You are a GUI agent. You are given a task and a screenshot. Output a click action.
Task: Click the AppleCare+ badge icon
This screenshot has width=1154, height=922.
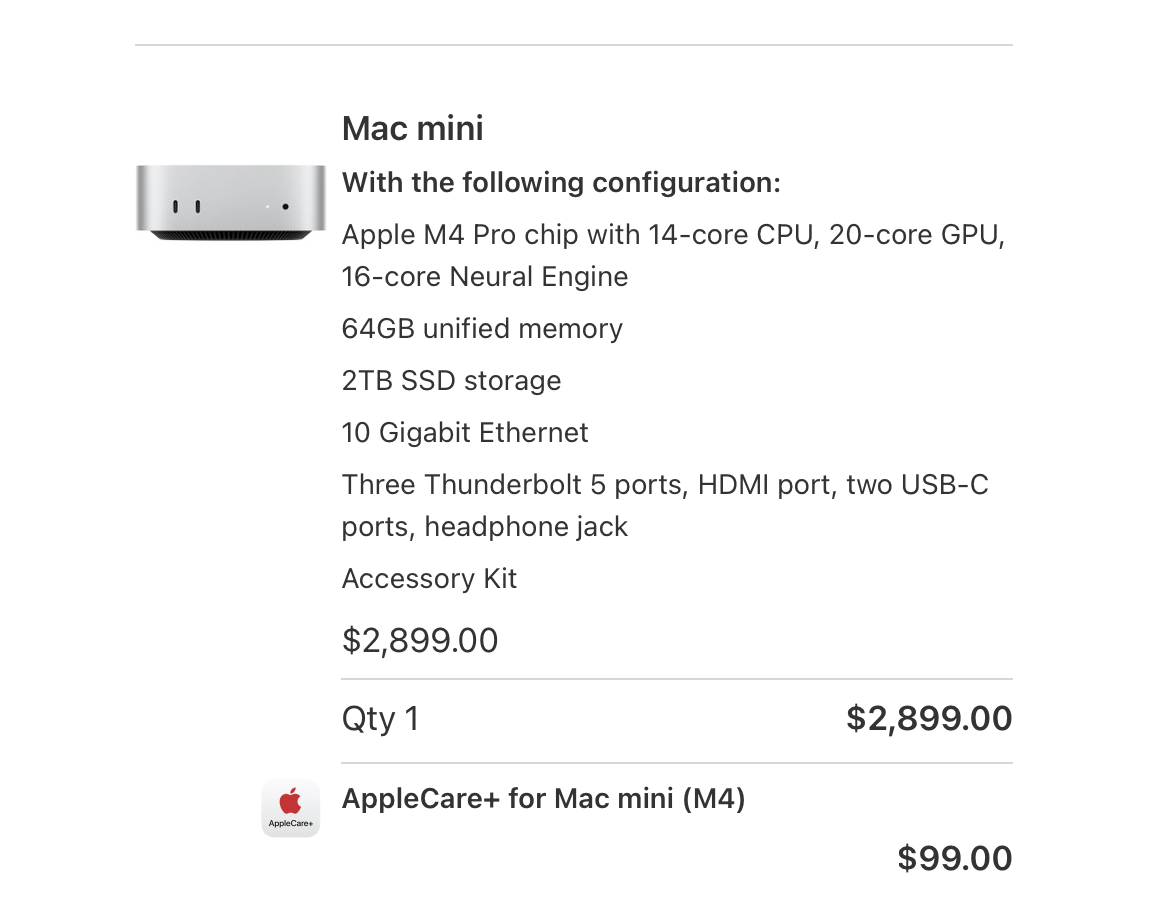coord(290,808)
